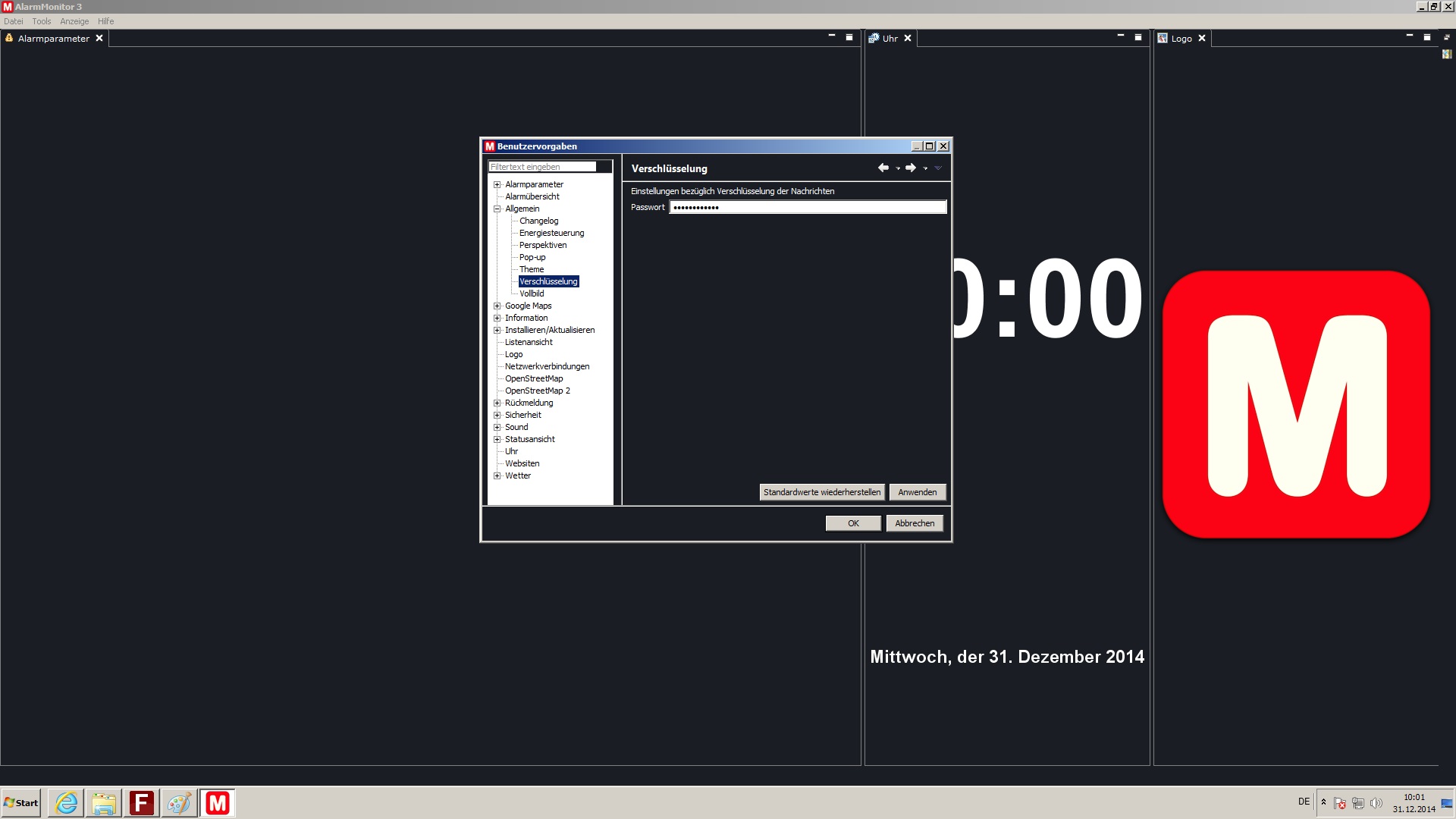Viewport: 1456px width, 819px height.
Task: Open the back history dropdown arrow
Action: pyautogui.click(x=898, y=168)
